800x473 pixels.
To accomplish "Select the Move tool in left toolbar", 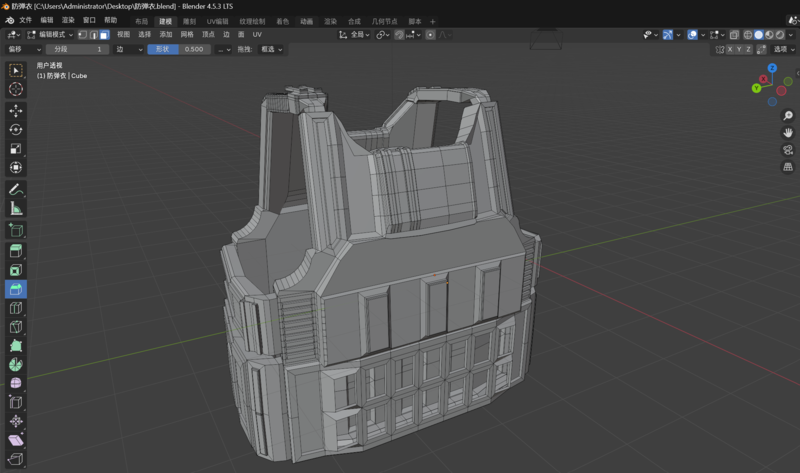I will [16, 110].
